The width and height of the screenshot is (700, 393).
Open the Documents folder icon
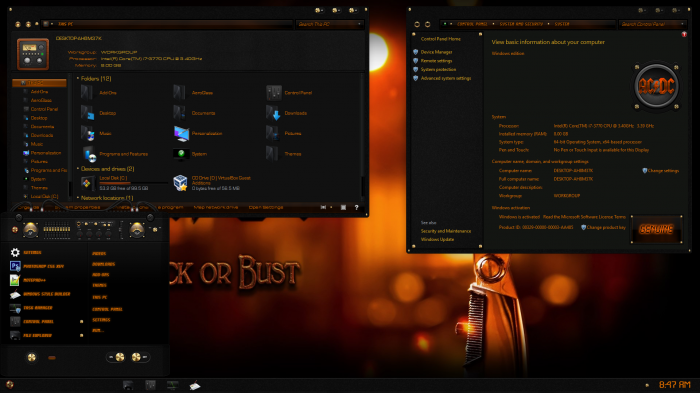coord(179,113)
